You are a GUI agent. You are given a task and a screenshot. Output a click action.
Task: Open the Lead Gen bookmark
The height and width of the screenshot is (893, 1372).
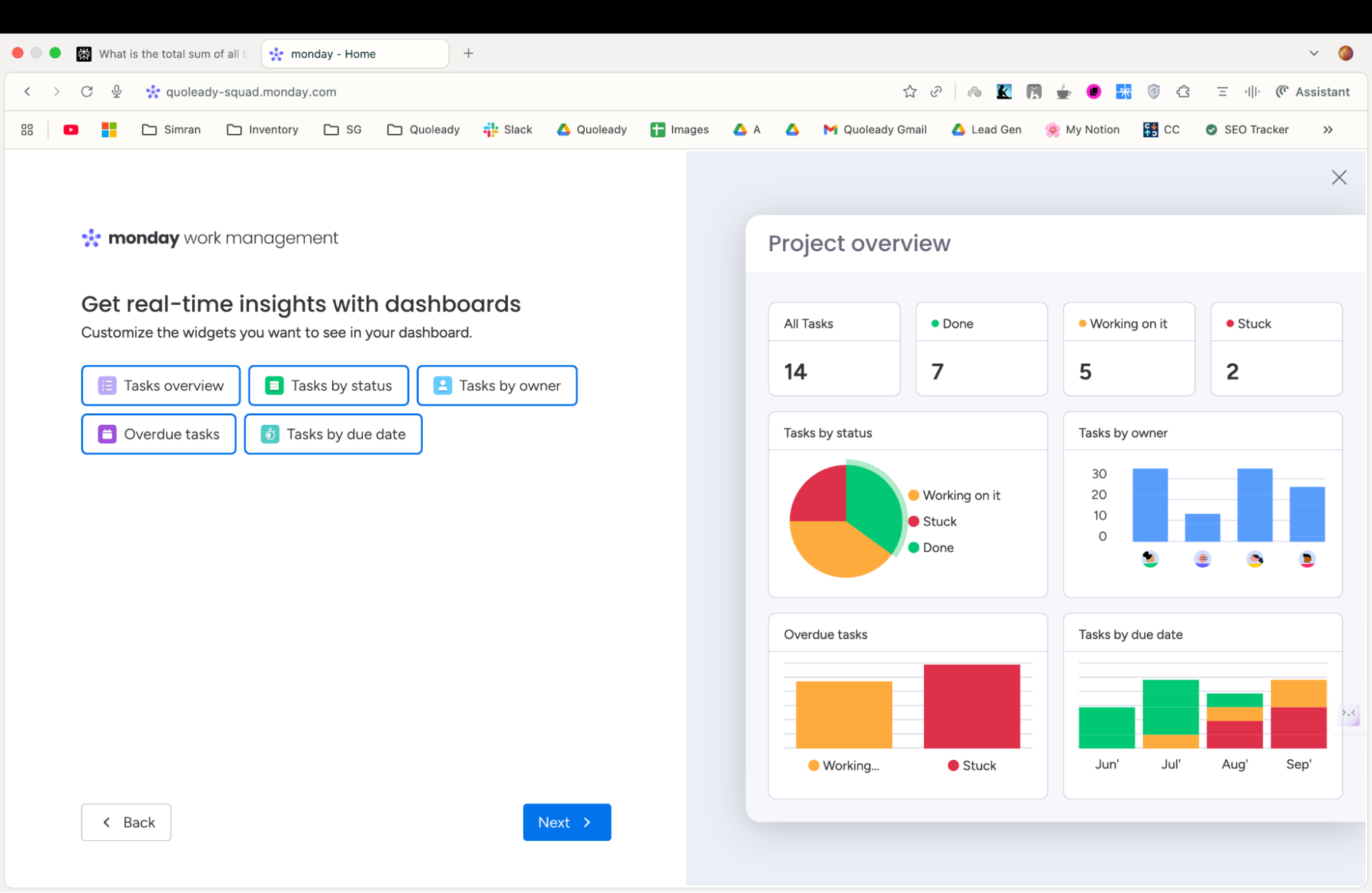pyautogui.click(x=986, y=129)
